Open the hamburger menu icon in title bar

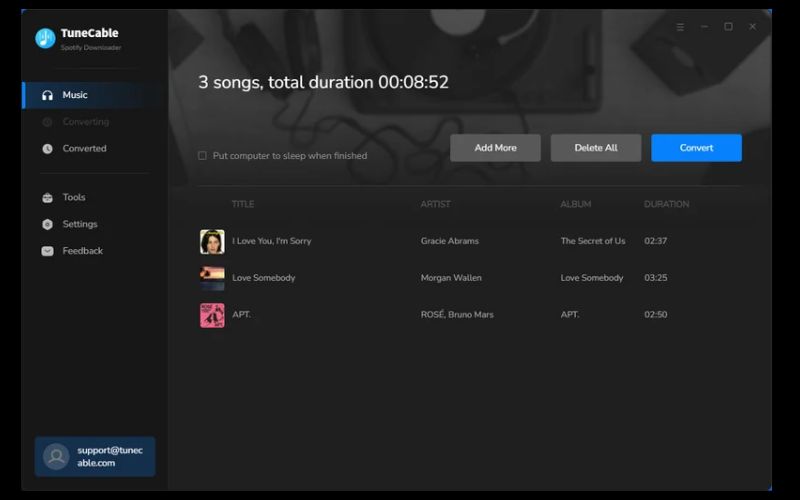click(680, 27)
